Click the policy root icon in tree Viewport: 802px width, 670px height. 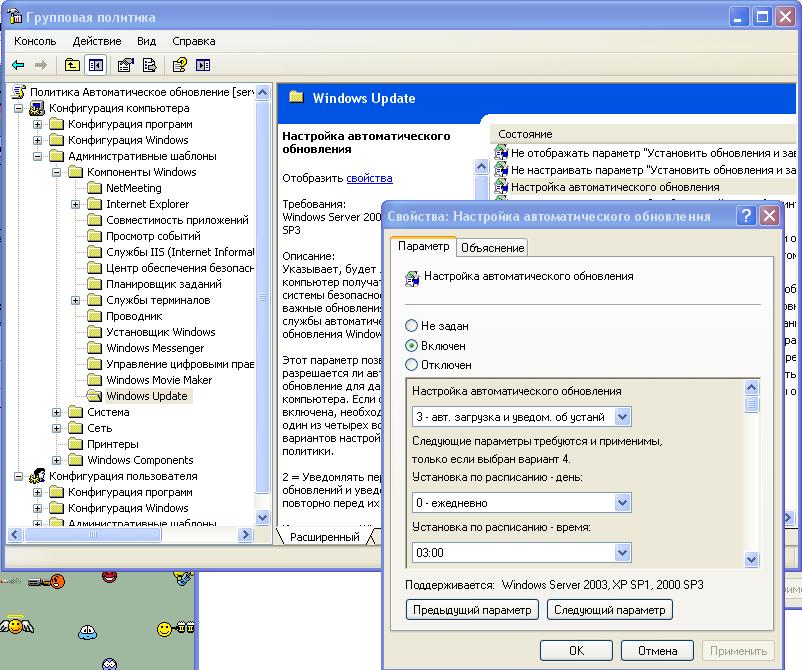point(19,92)
